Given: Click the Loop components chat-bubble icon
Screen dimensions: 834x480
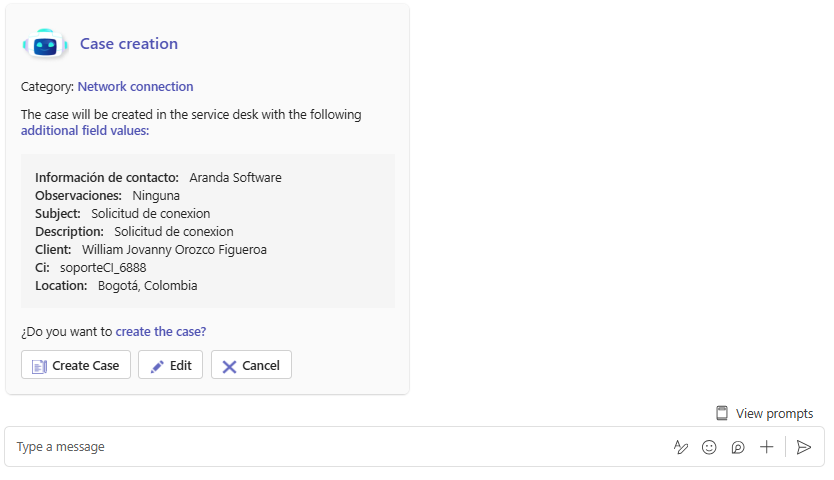Looking at the screenshot, I should click(738, 447).
